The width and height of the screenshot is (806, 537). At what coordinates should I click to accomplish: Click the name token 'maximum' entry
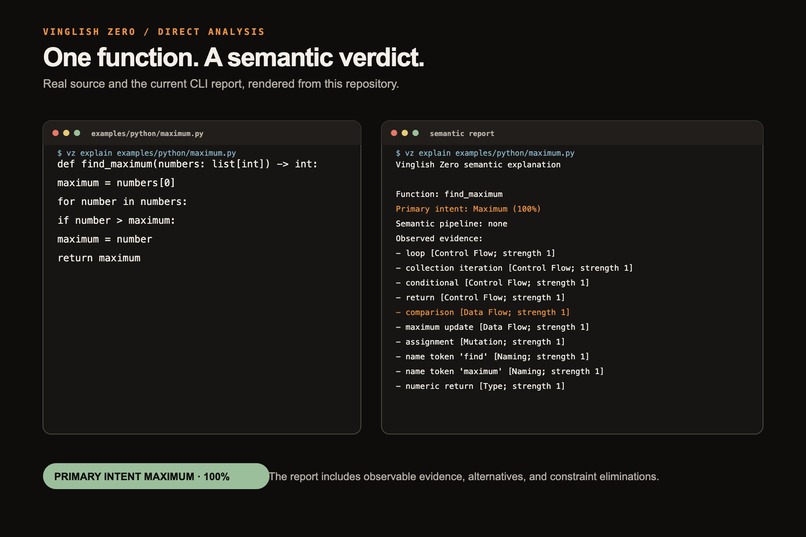[x=500, y=372]
